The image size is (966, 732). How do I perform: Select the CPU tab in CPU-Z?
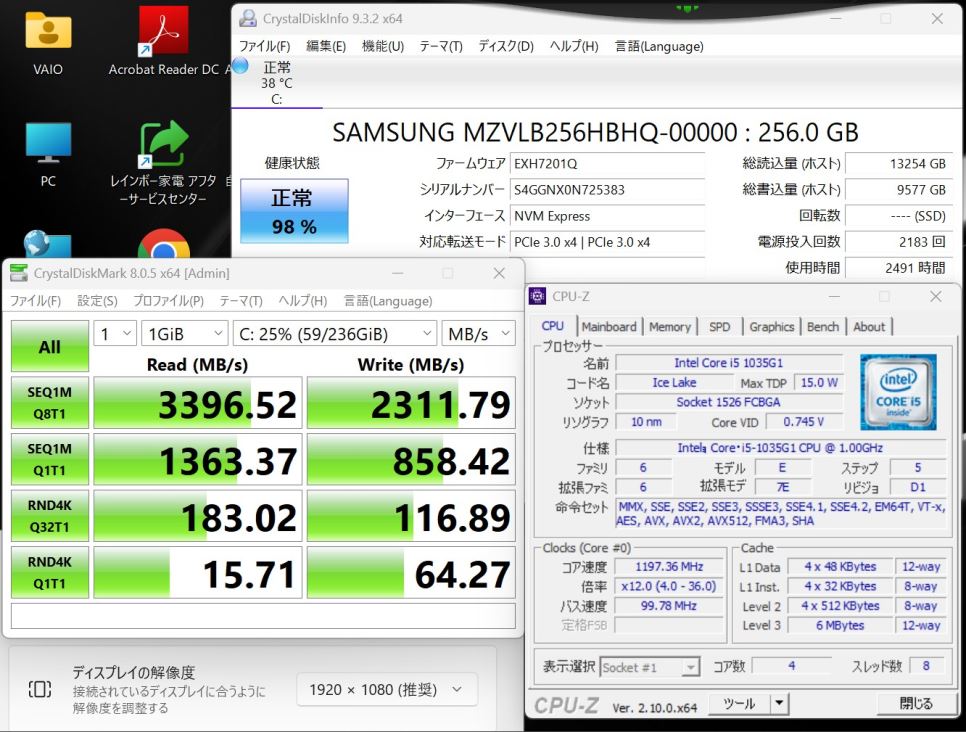(553, 326)
